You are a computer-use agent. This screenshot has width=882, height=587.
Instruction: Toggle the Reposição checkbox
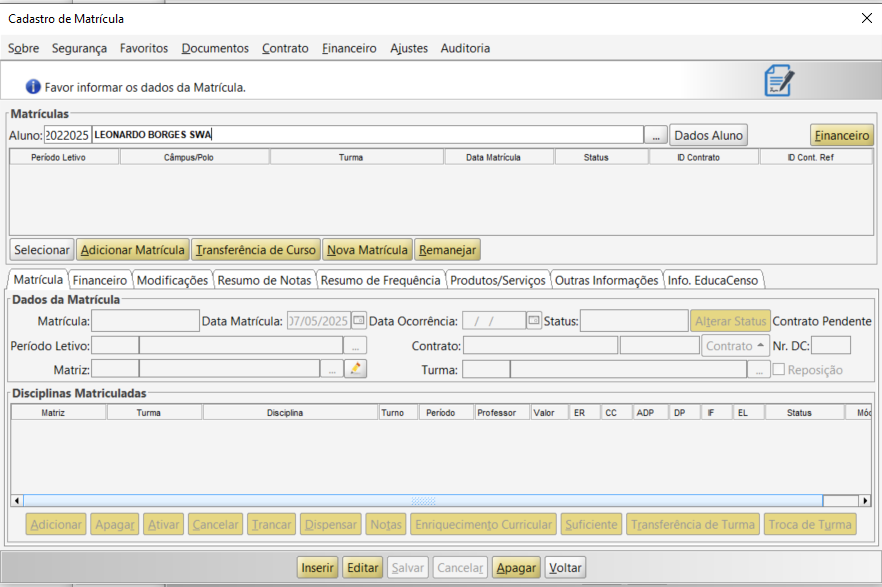point(779,369)
